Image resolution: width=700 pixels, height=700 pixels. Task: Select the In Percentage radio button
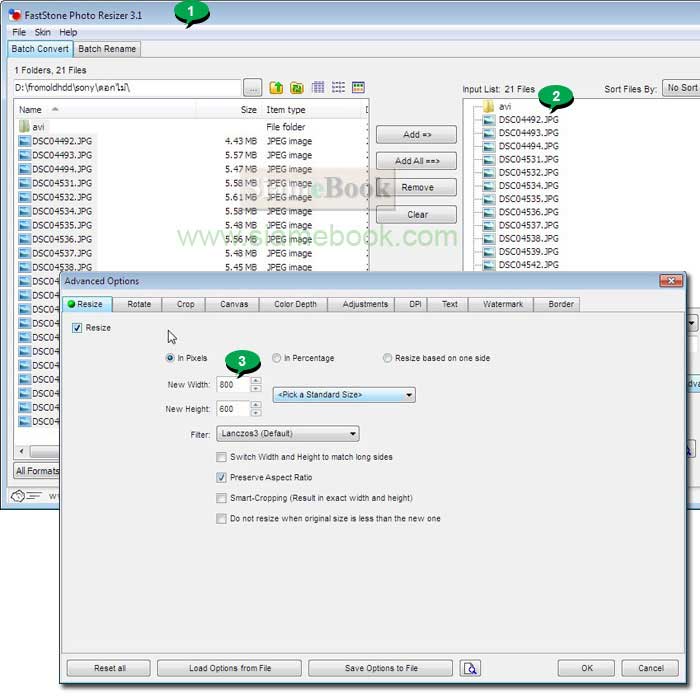click(x=276, y=358)
